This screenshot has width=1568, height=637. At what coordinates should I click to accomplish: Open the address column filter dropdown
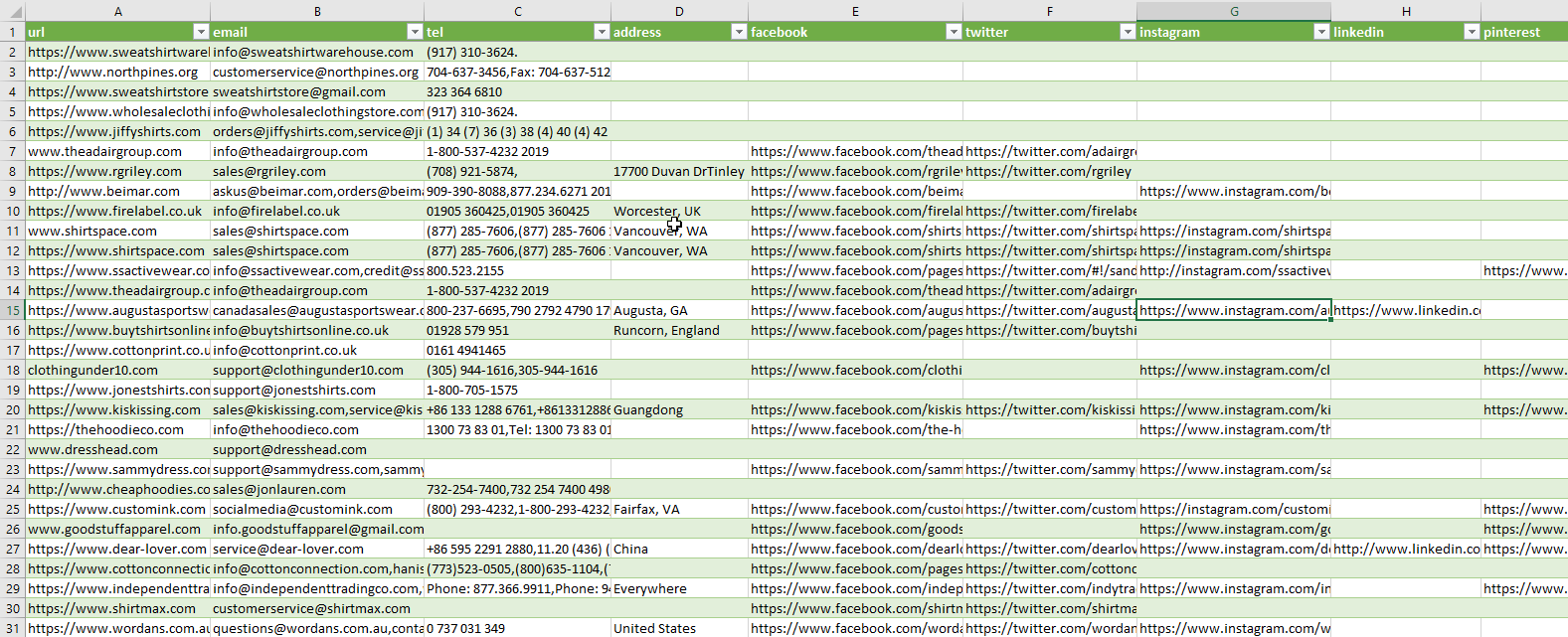tap(739, 32)
